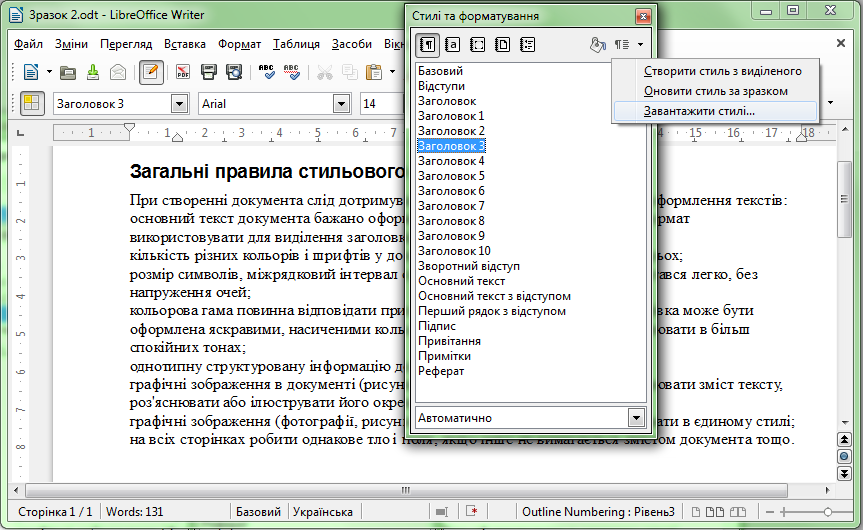Show Page Styles icon
This screenshot has height=530, width=863.
coord(503,45)
